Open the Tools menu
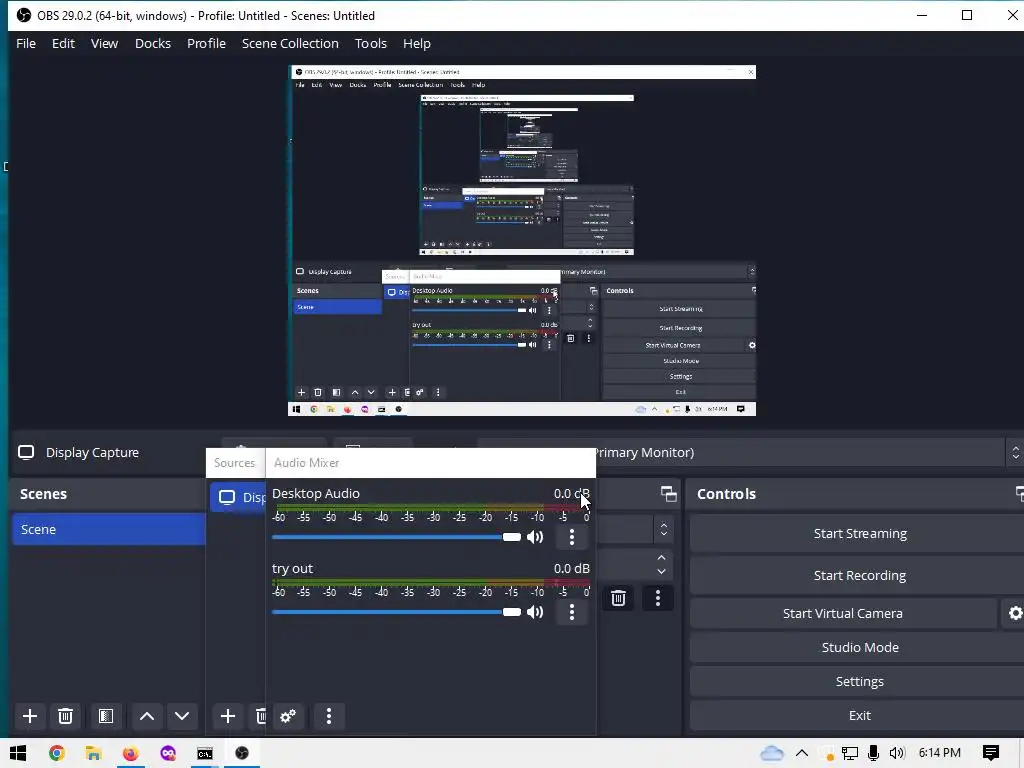 click(371, 43)
